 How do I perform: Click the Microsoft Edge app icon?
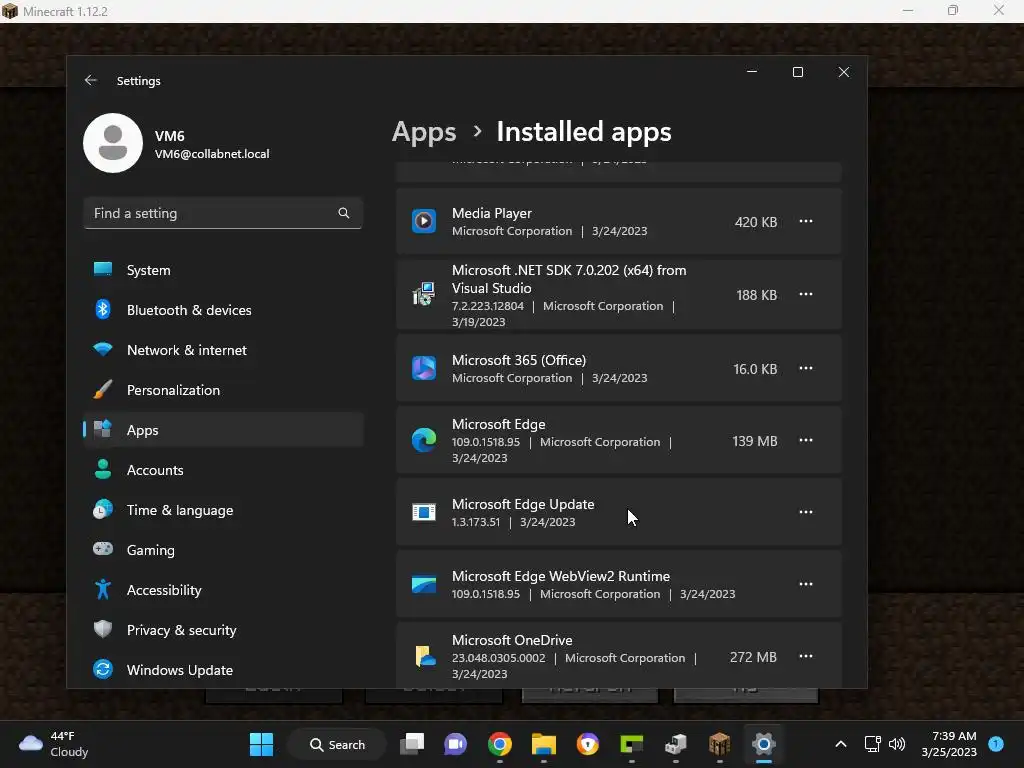424,440
